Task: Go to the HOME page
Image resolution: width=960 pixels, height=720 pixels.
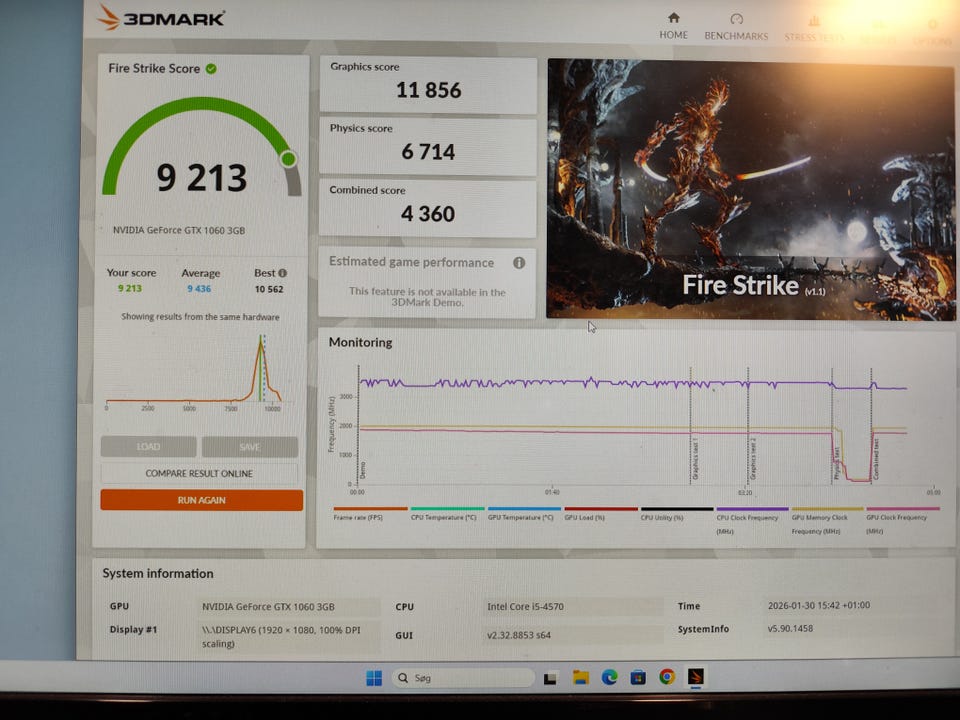Action: click(x=673, y=26)
